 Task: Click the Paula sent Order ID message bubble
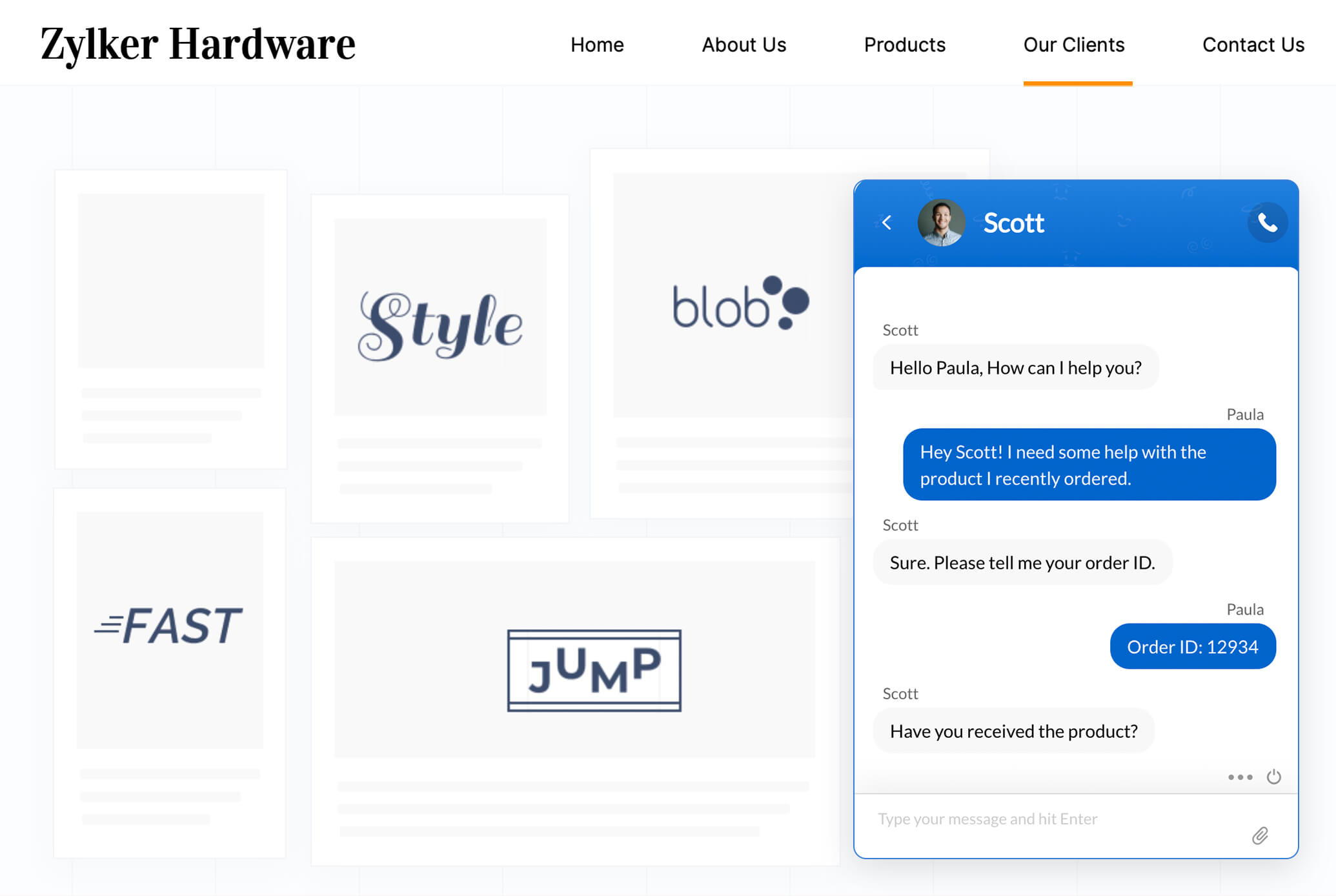[x=1193, y=646]
